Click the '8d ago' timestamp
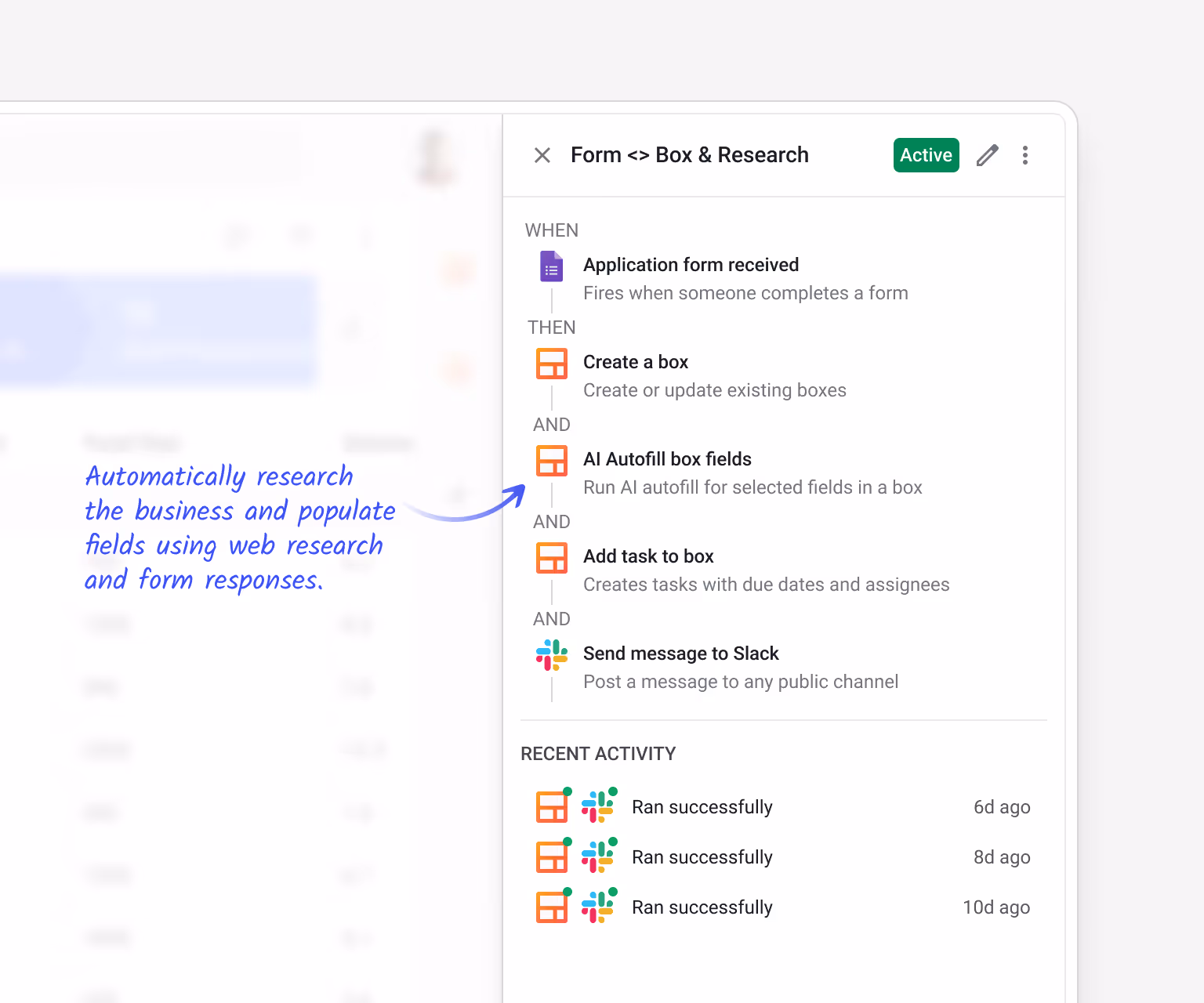This screenshot has height=1003, width=1204. [1002, 857]
